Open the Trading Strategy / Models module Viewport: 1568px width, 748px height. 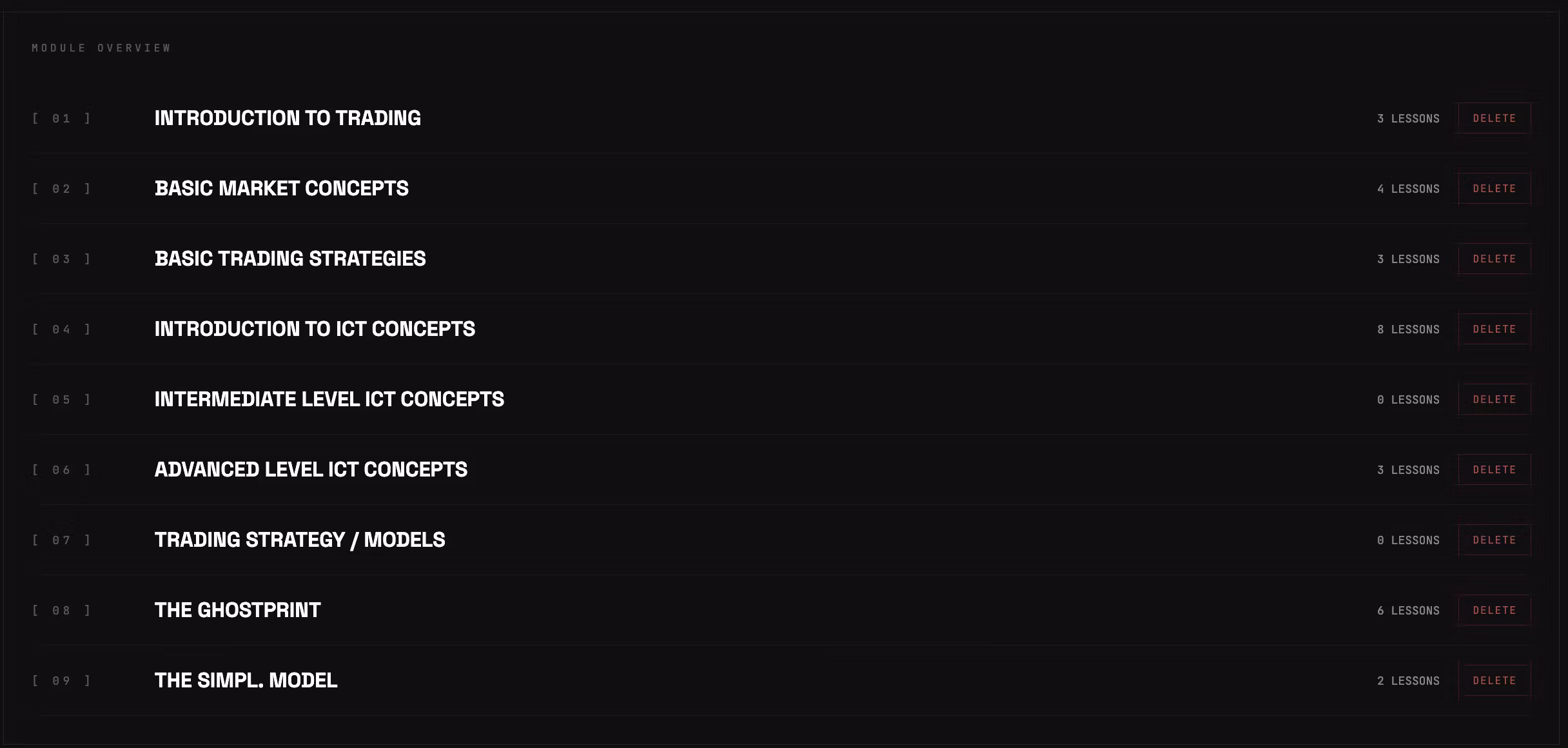pyautogui.click(x=300, y=540)
